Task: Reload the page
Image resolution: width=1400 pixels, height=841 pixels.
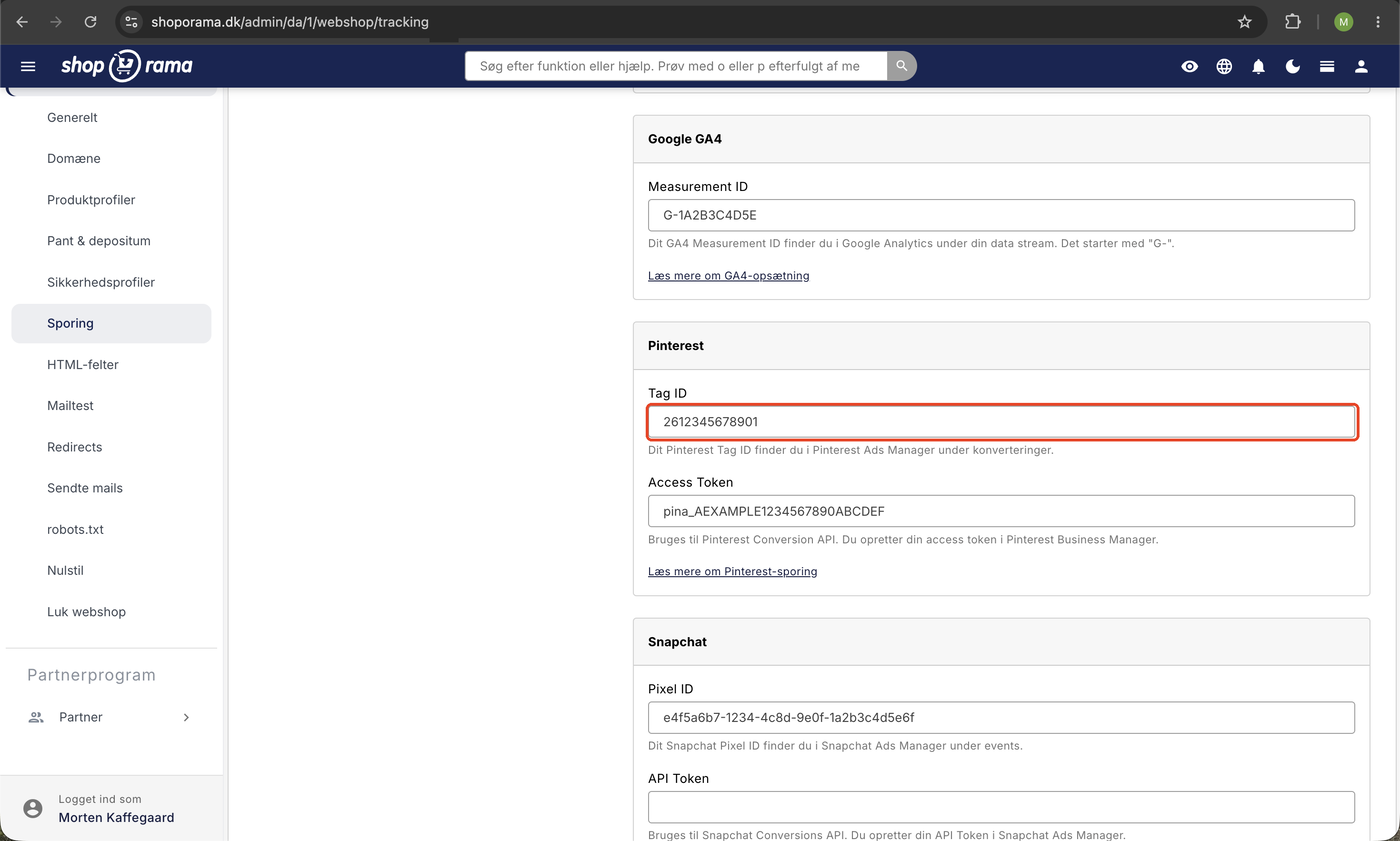Action: (90, 21)
